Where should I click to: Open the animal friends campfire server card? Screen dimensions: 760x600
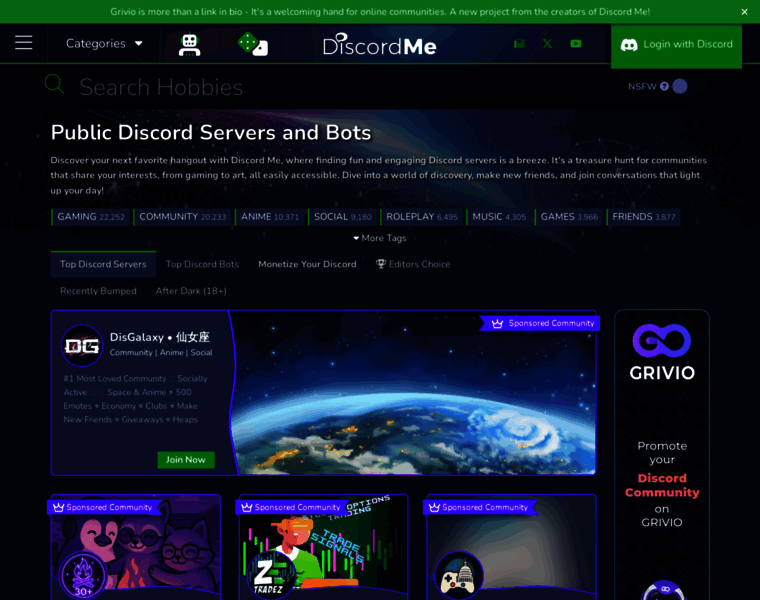pos(136,547)
